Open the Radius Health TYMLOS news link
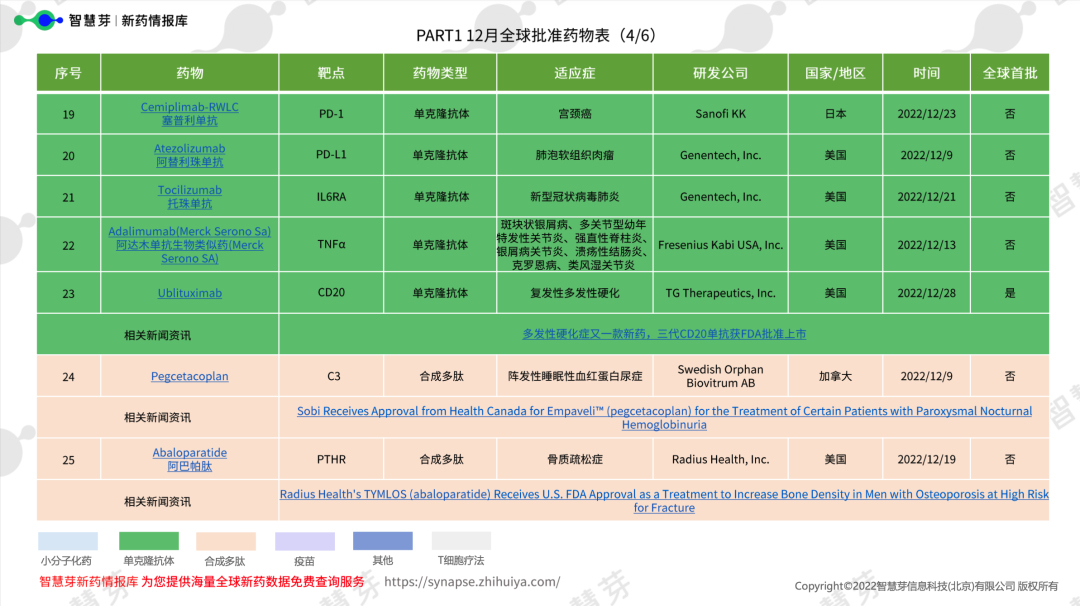Image resolution: width=1080 pixels, height=606 pixels. 664,501
